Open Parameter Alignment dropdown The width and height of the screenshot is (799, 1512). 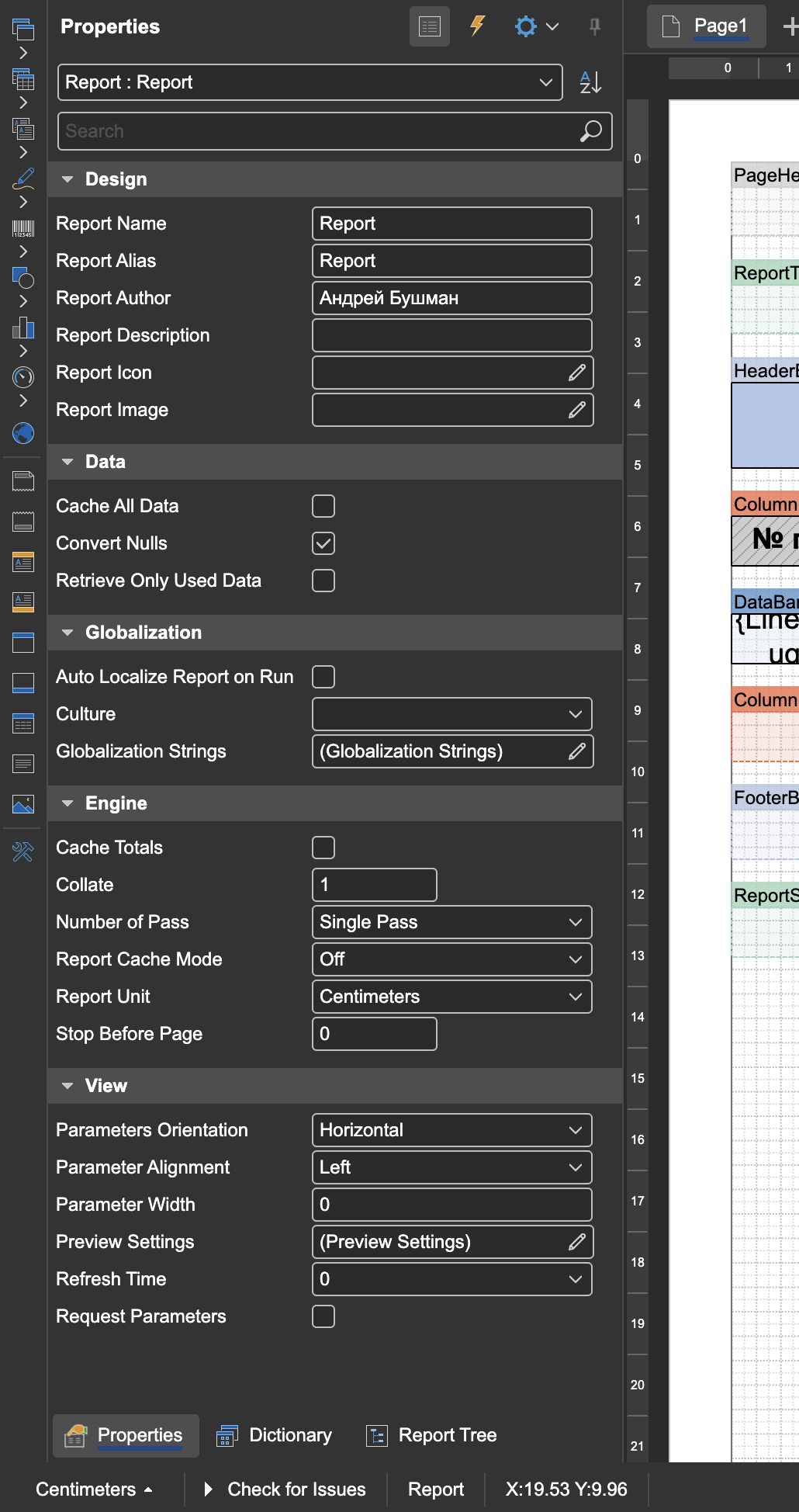pyautogui.click(x=452, y=1167)
